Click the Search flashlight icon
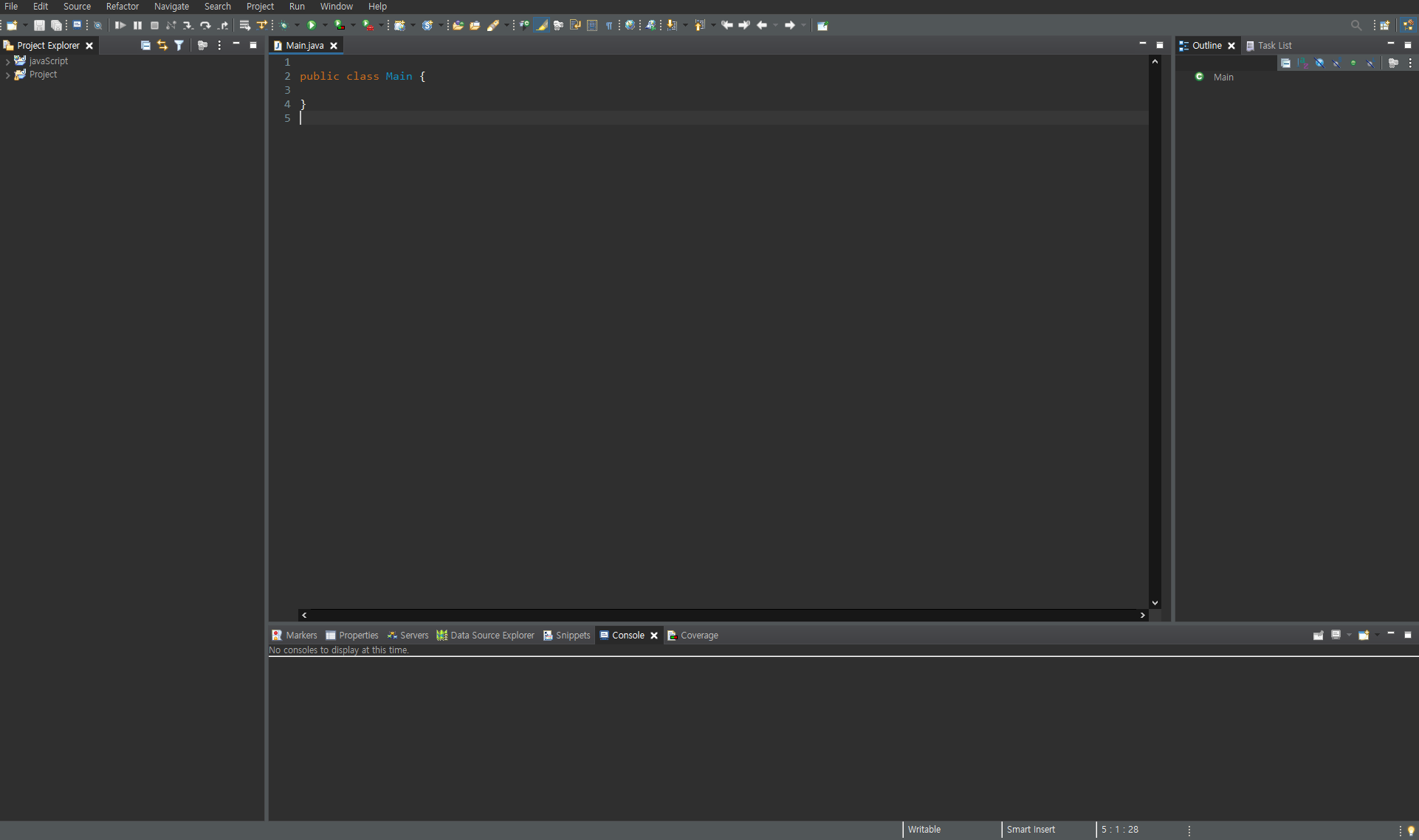Viewport: 1419px width, 840px height. point(492,25)
